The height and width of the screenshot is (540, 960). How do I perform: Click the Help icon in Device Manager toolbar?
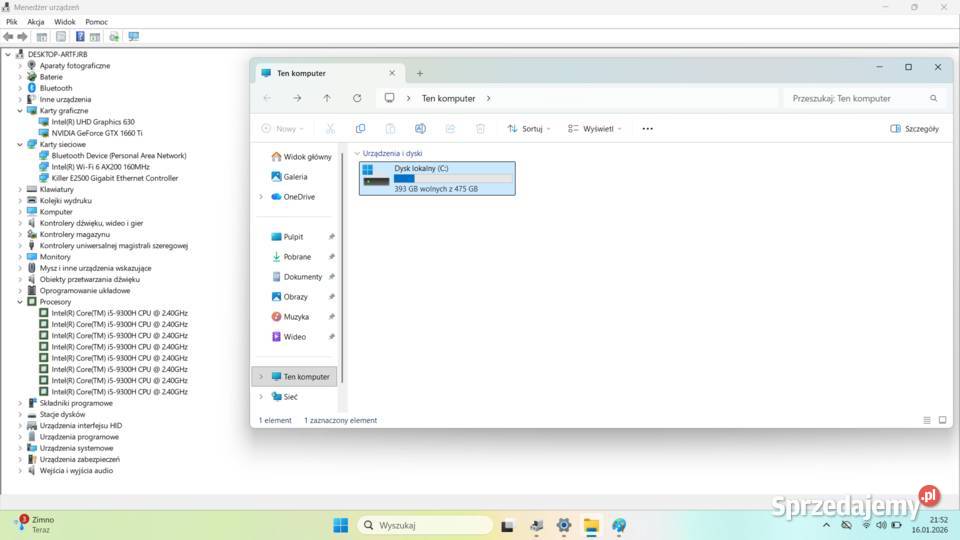tap(80, 37)
